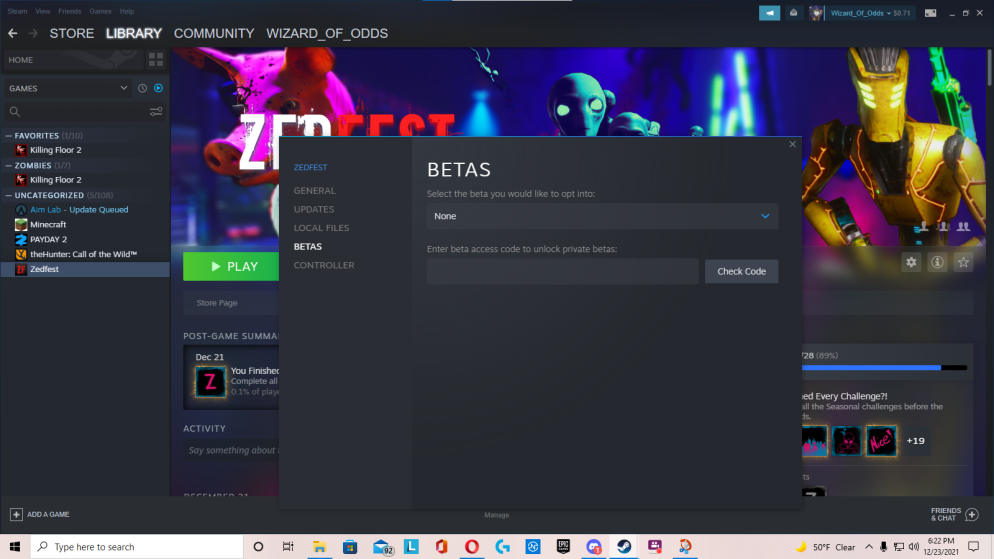Open the View menu

pyautogui.click(x=42, y=11)
